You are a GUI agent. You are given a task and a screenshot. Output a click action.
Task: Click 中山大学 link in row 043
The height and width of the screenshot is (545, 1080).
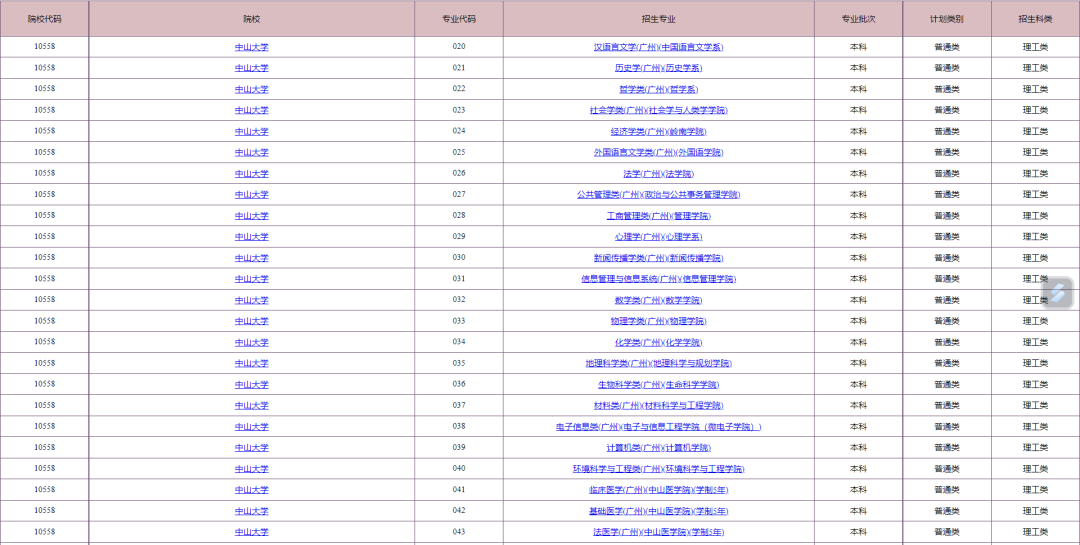[x=251, y=532]
